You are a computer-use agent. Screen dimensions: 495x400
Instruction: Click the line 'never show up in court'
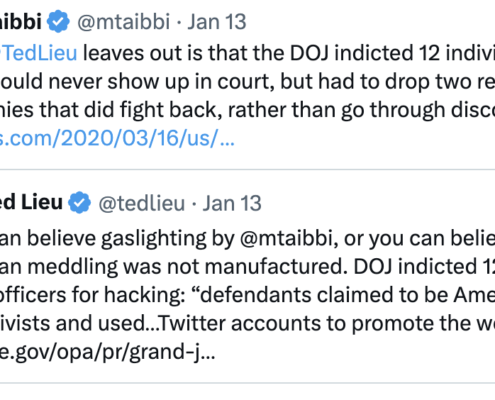[162, 81]
